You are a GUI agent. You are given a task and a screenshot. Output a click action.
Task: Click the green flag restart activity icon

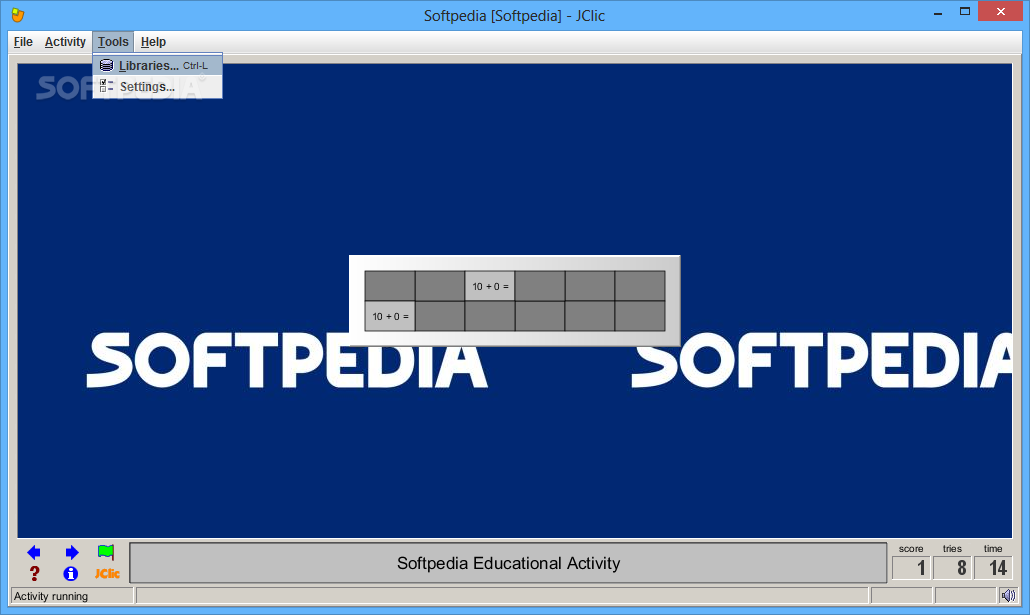(x=106, y=553)
